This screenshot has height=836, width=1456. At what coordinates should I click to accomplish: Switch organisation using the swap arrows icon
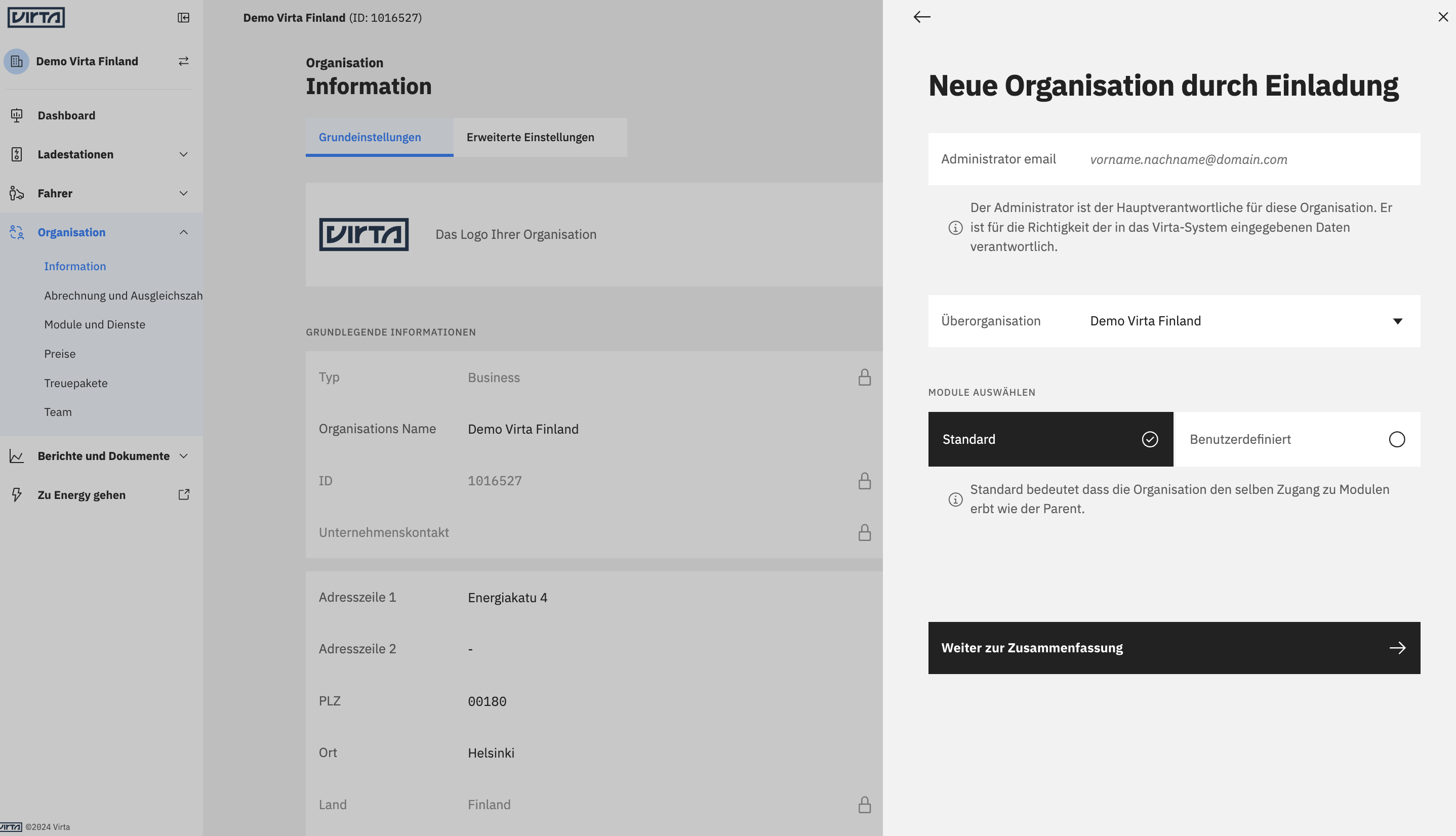coord(183,61)
